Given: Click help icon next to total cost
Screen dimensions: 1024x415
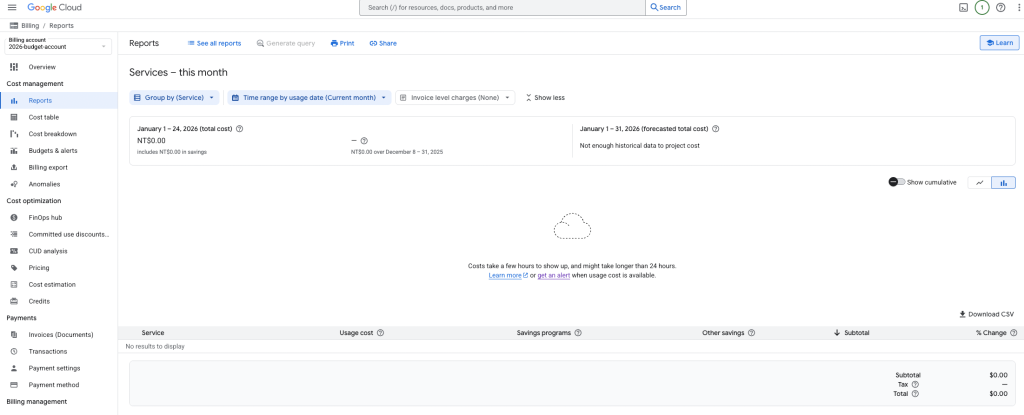Looking at the screenshot, I should (x=240, y=129).
